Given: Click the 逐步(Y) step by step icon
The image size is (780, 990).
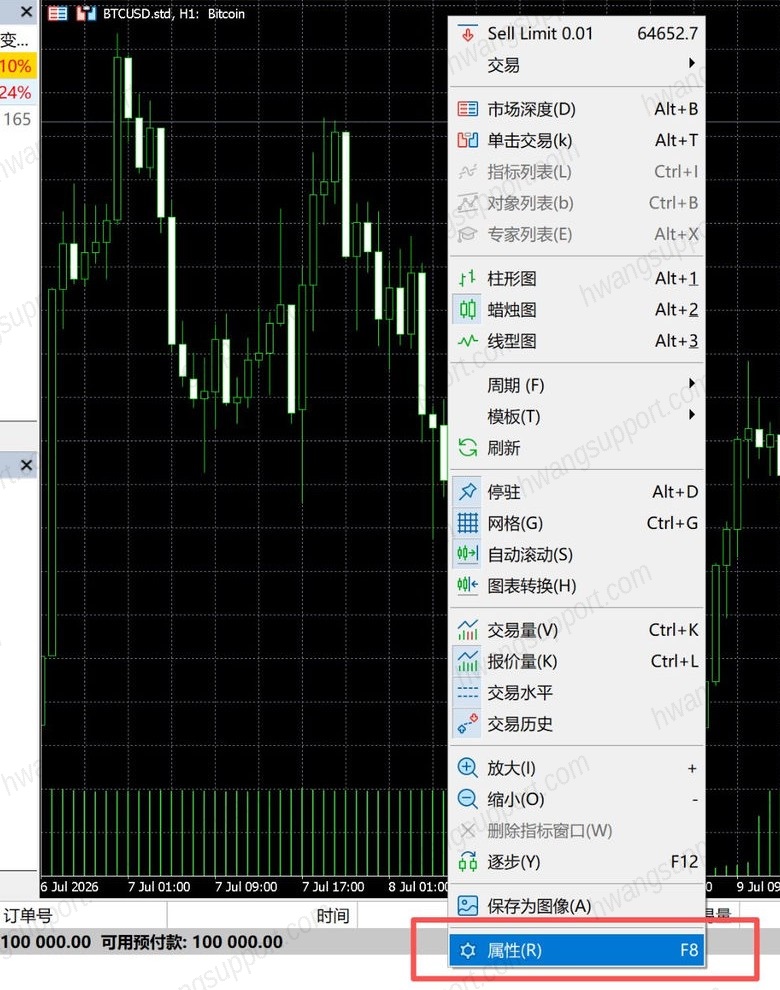Looking at the screenshot, I should coord(467,861).
